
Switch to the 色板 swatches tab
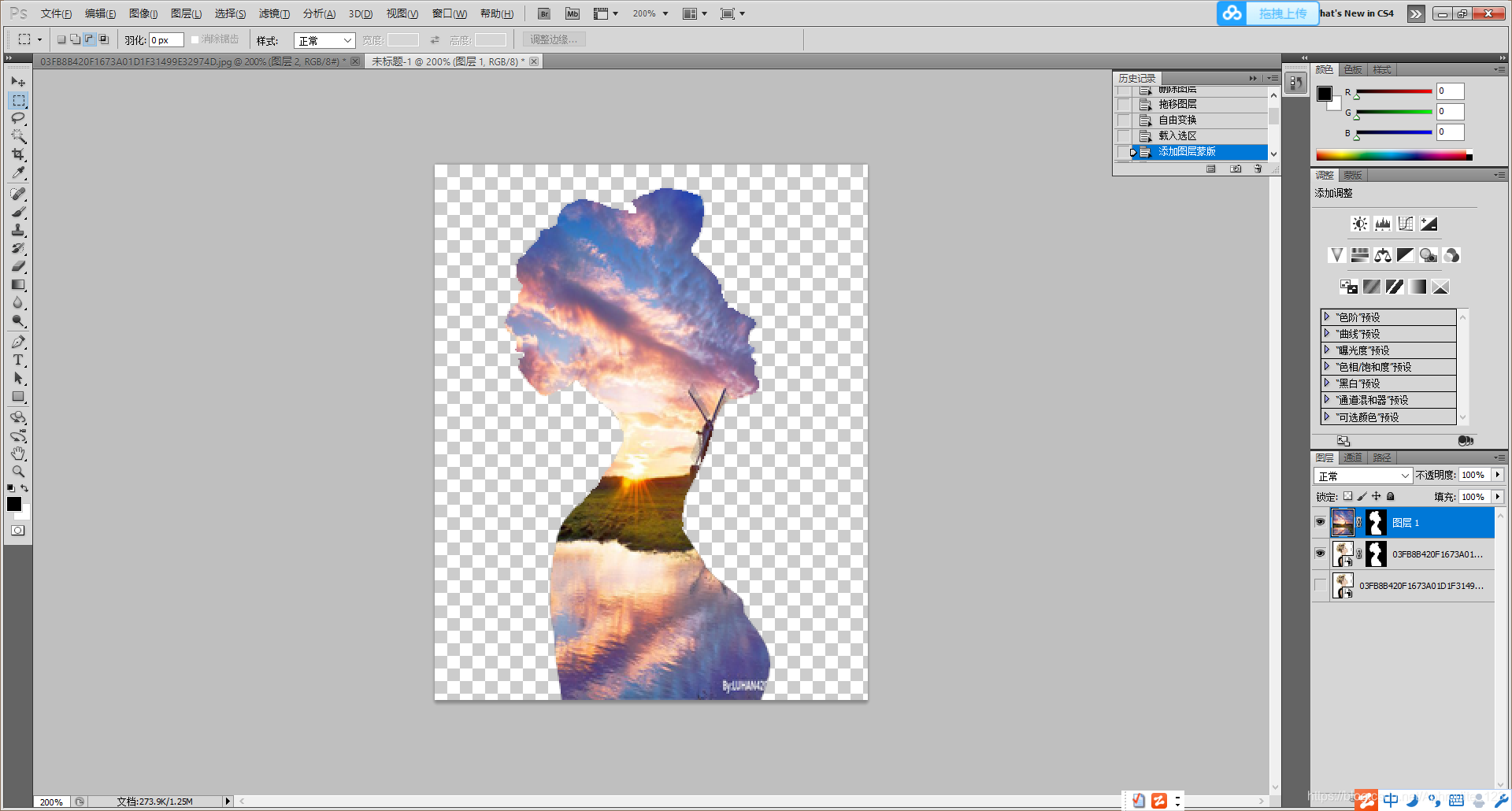point(1352,70)
